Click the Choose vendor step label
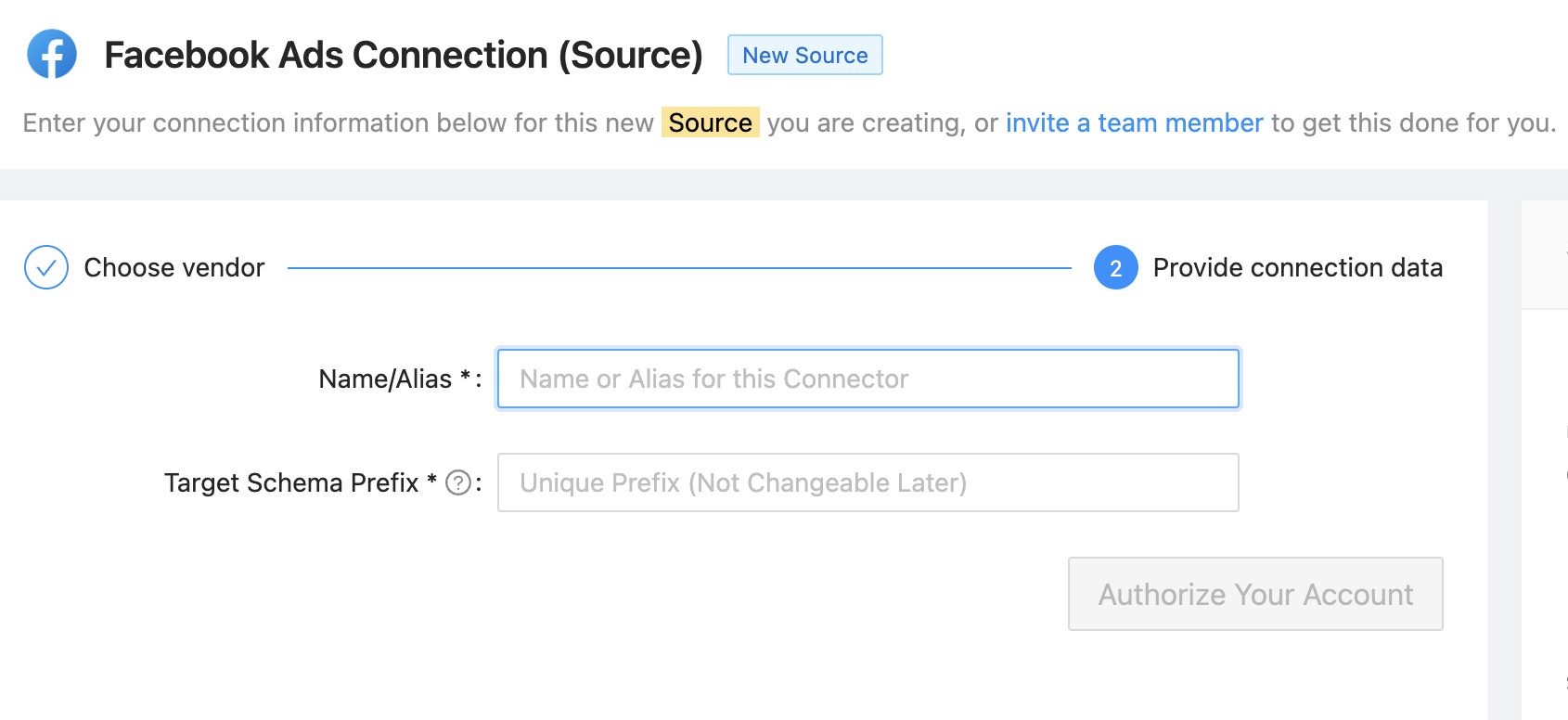 pos(174,267)
